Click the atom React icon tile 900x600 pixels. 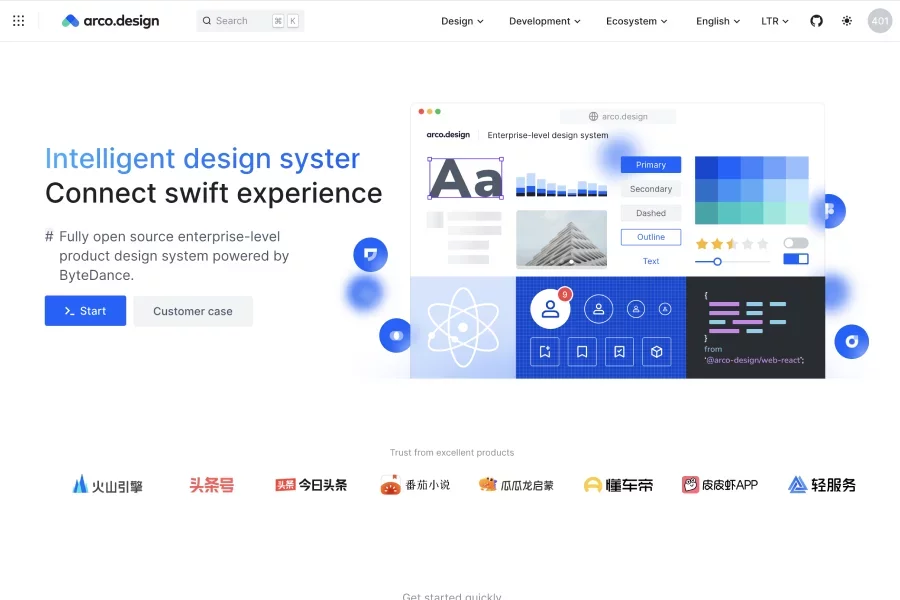click(x=462, y=327)
